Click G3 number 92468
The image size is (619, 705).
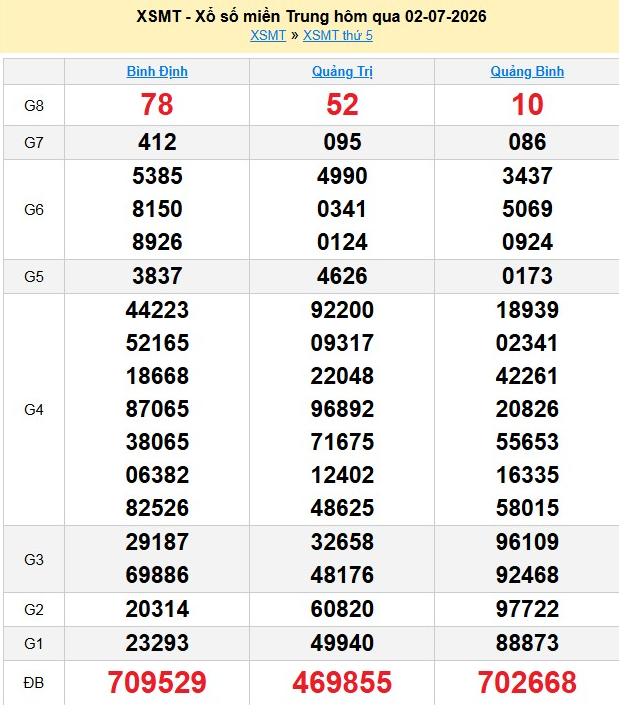[x=527, y=575]
